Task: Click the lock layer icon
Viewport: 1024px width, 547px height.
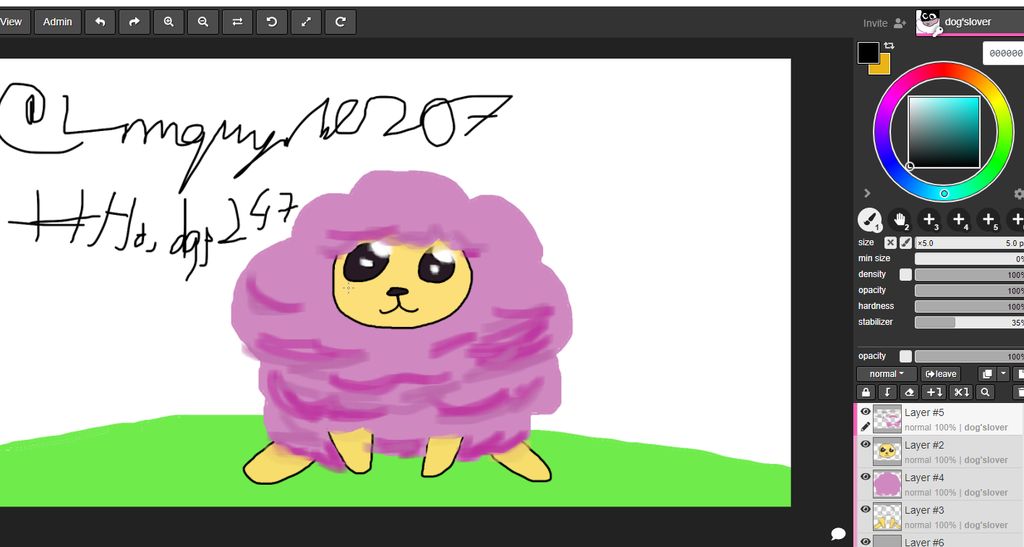Action: [x=866, y=392]
